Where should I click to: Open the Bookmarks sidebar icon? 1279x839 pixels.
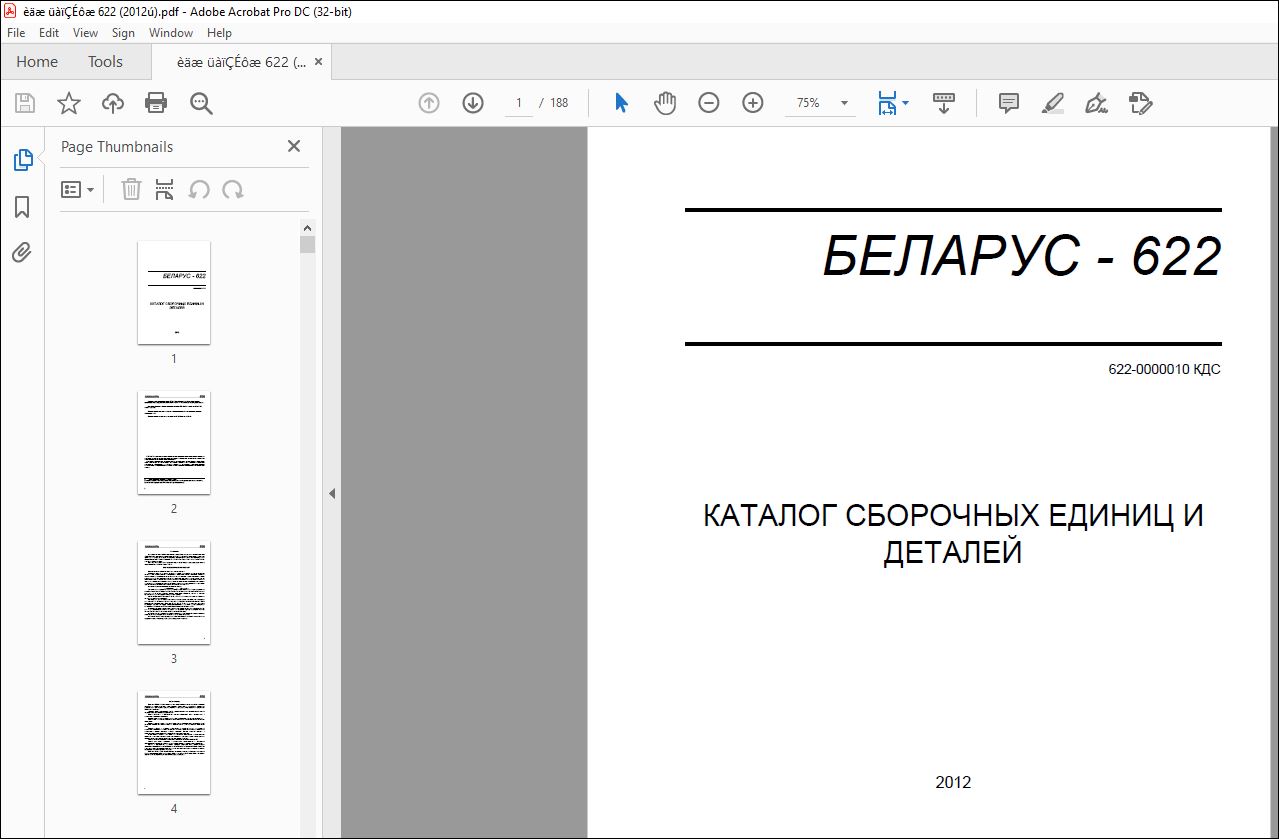coord(22,207)
